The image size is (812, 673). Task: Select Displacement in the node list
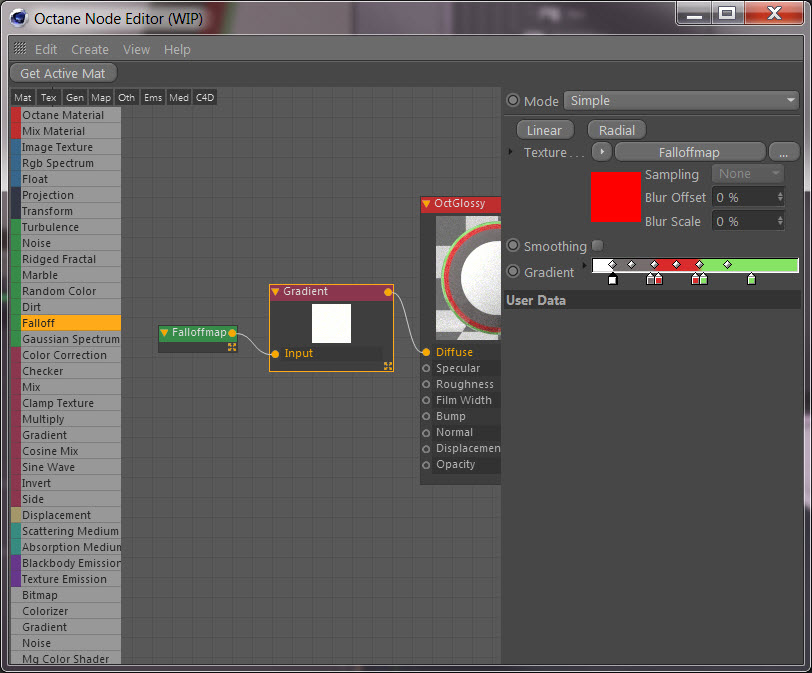point(66,515)
